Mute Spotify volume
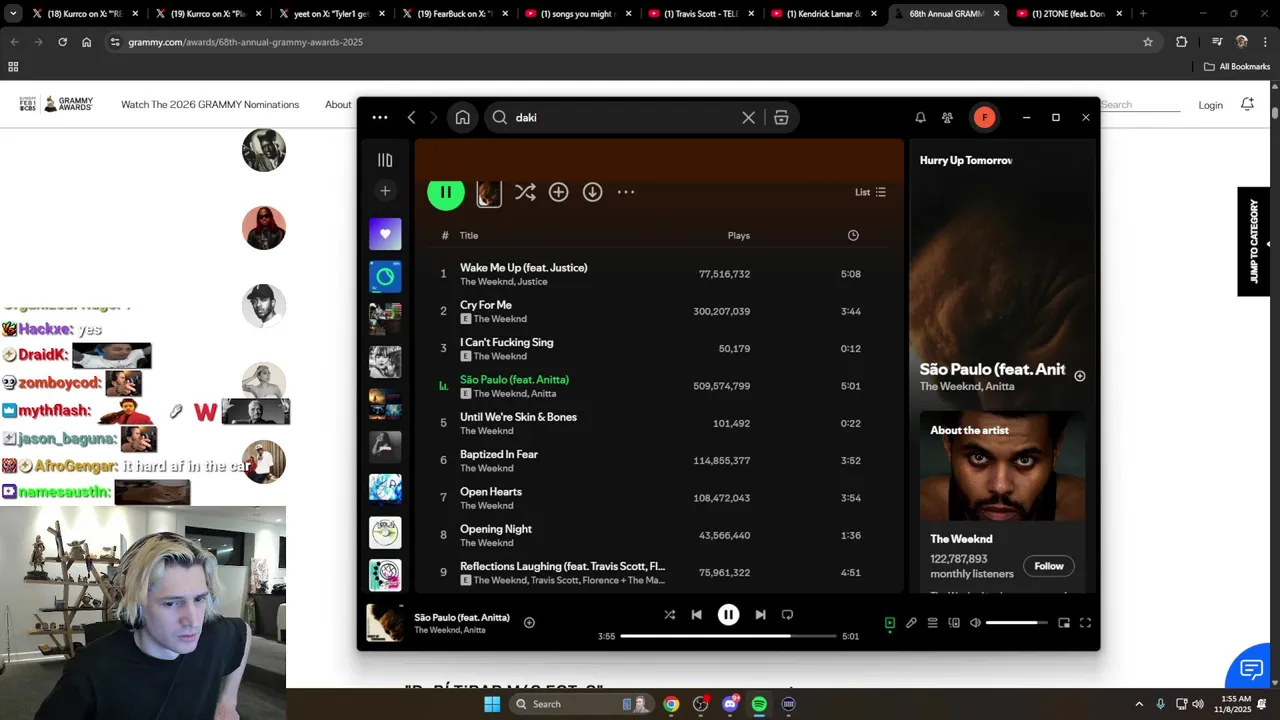1280x720 pixels. tap(975, 623)
